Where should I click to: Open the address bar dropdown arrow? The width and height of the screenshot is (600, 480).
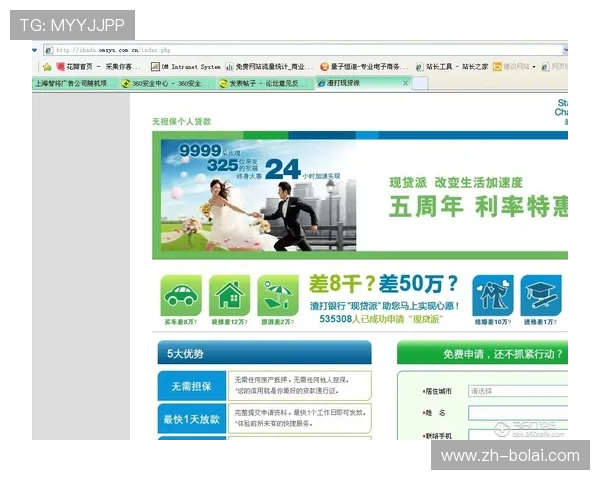[565, 50]
